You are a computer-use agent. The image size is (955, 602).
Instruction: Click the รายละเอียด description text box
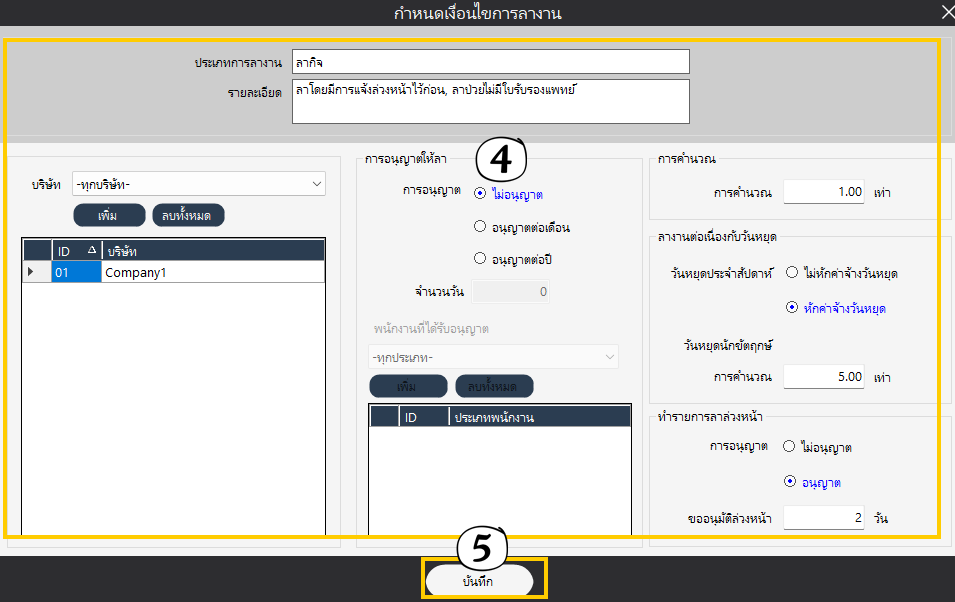(490, 101)
